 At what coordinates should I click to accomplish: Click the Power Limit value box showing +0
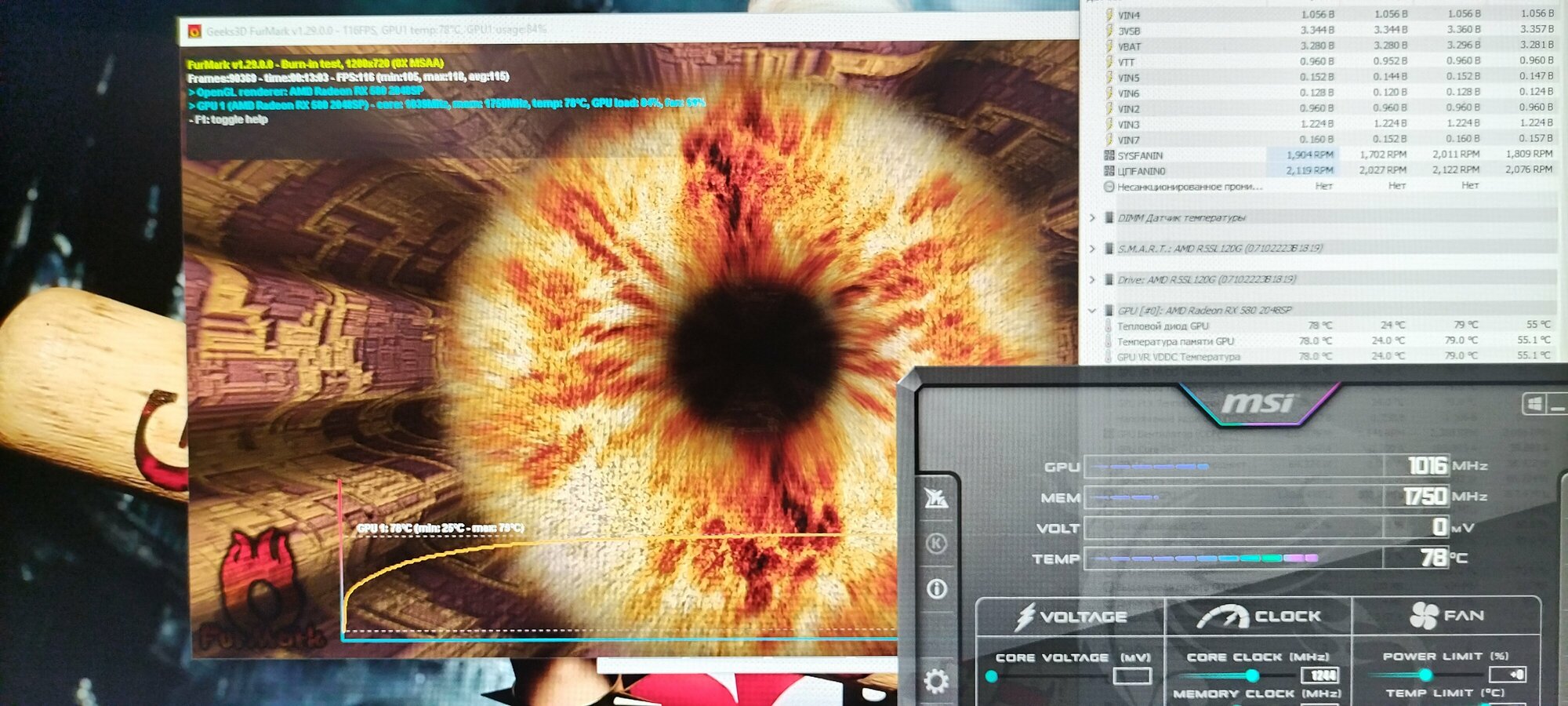point(1507,674)
